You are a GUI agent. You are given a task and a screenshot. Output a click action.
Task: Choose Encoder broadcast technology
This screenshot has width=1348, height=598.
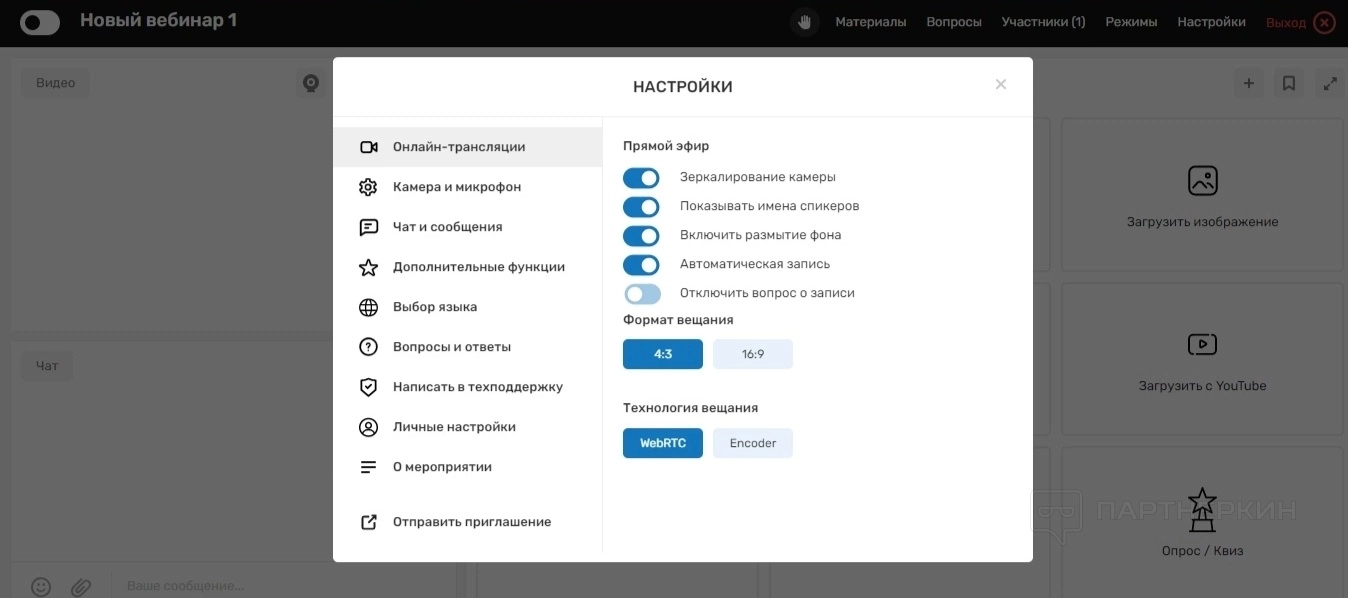pyautogui.click(x=752, y=443)
